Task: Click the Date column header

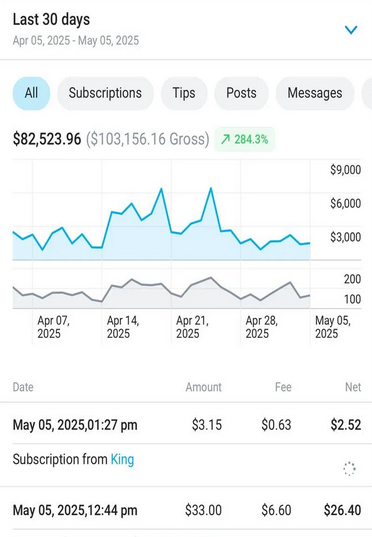Action: pyautogui.click(x=23, y=387)
